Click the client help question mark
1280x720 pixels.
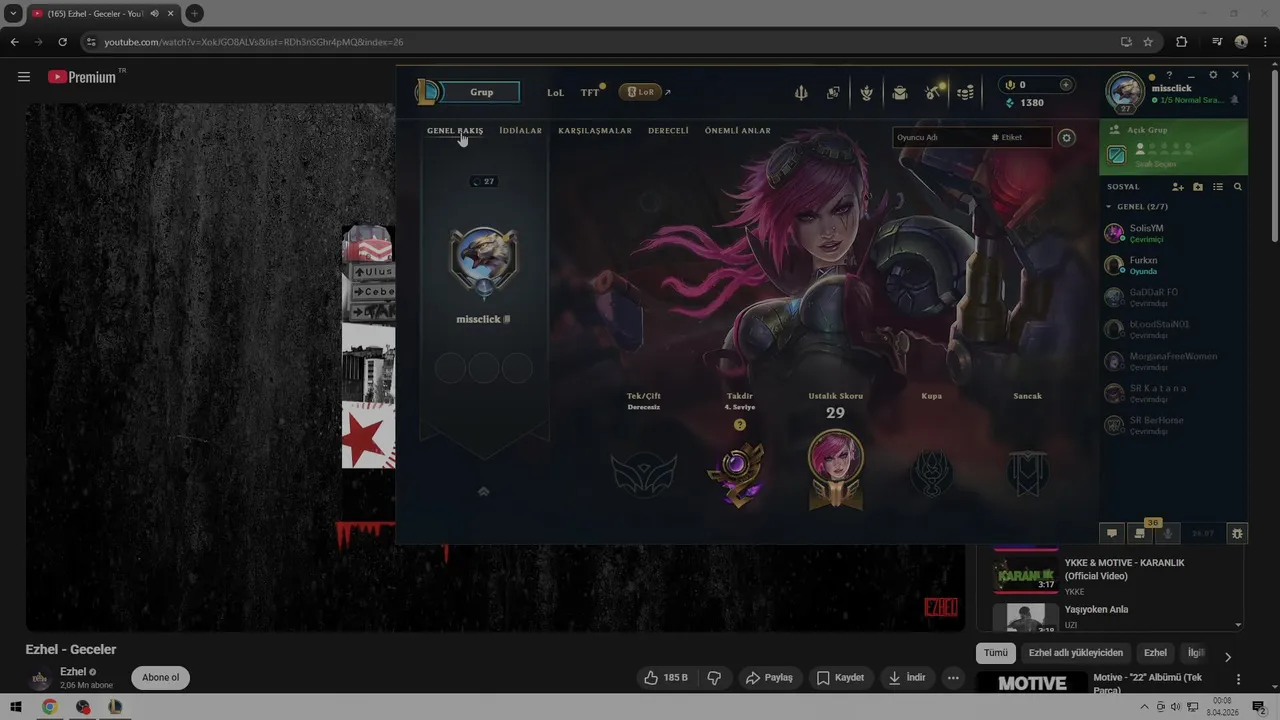pos(1169,75)
